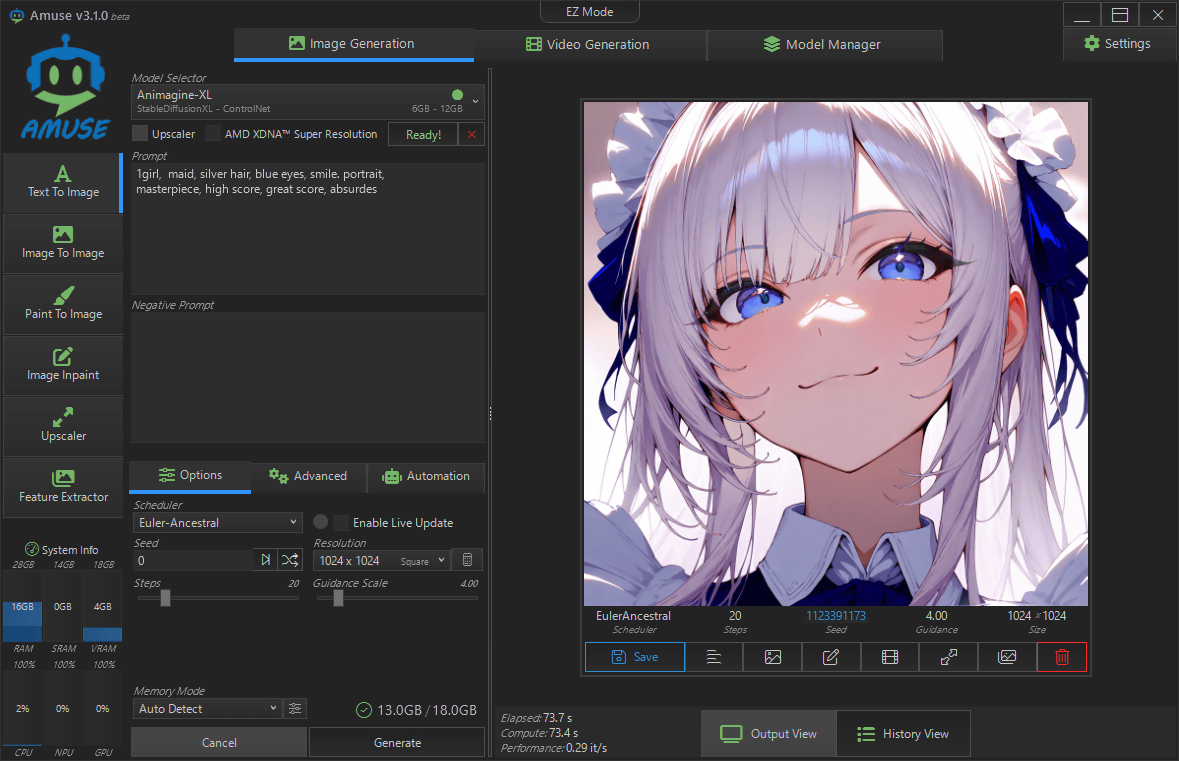Check Enable Live Update box

tap(341, 523)
